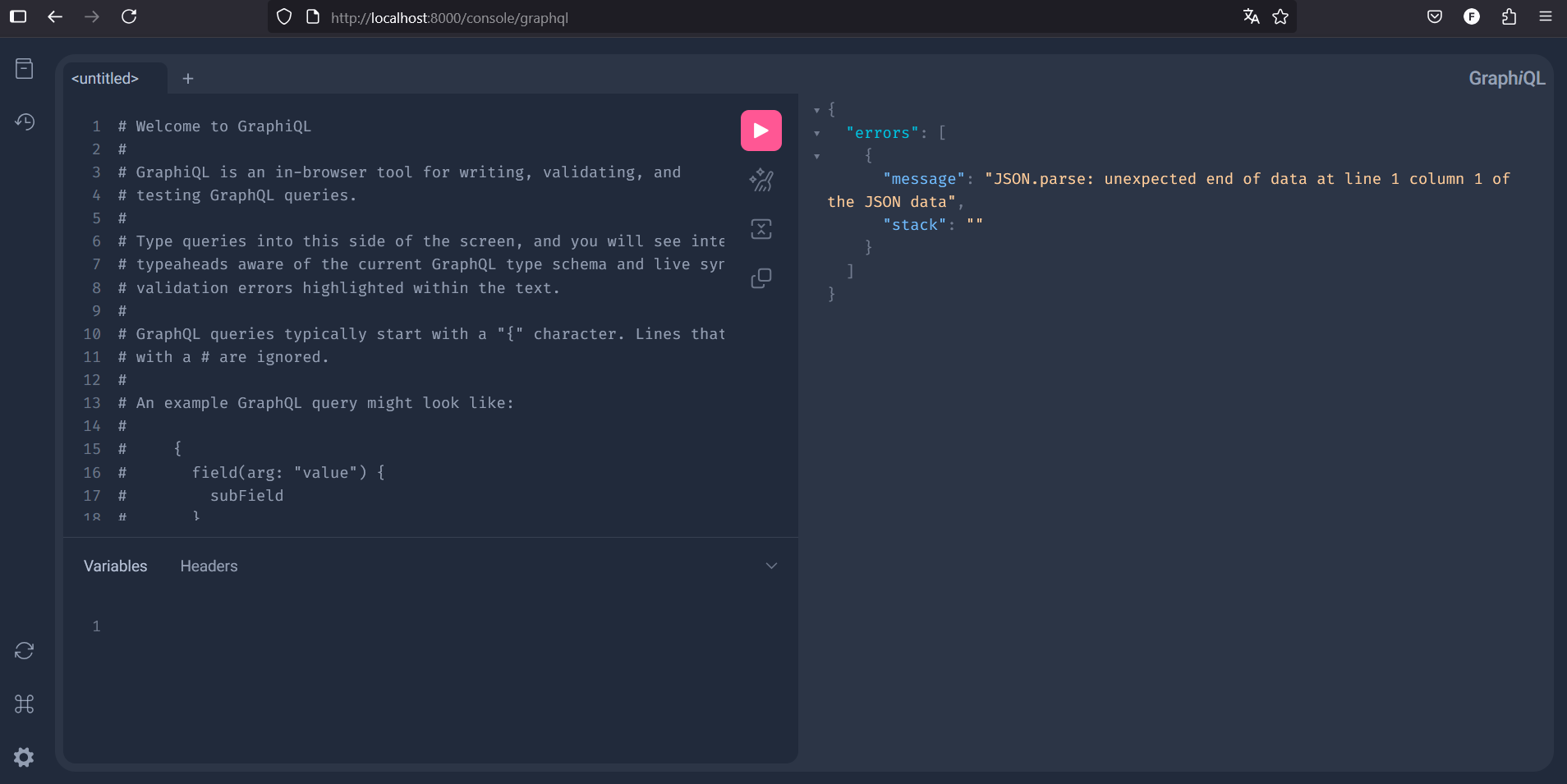Prettify the query with the magic wand icon
1567x784 pixels.
point(761,180)
